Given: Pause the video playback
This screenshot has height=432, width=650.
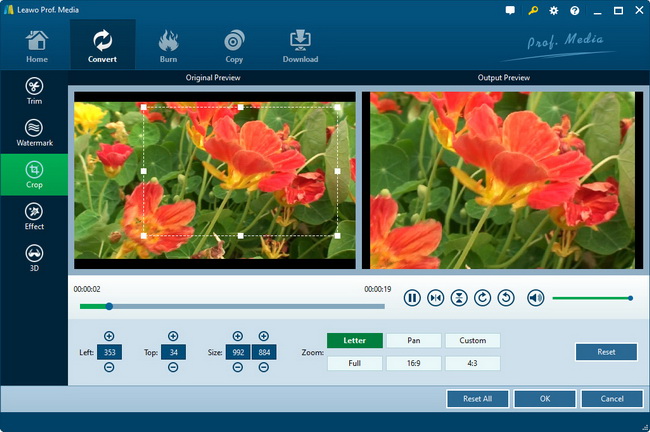Looking at the screenshot, I should pos(412,298).
